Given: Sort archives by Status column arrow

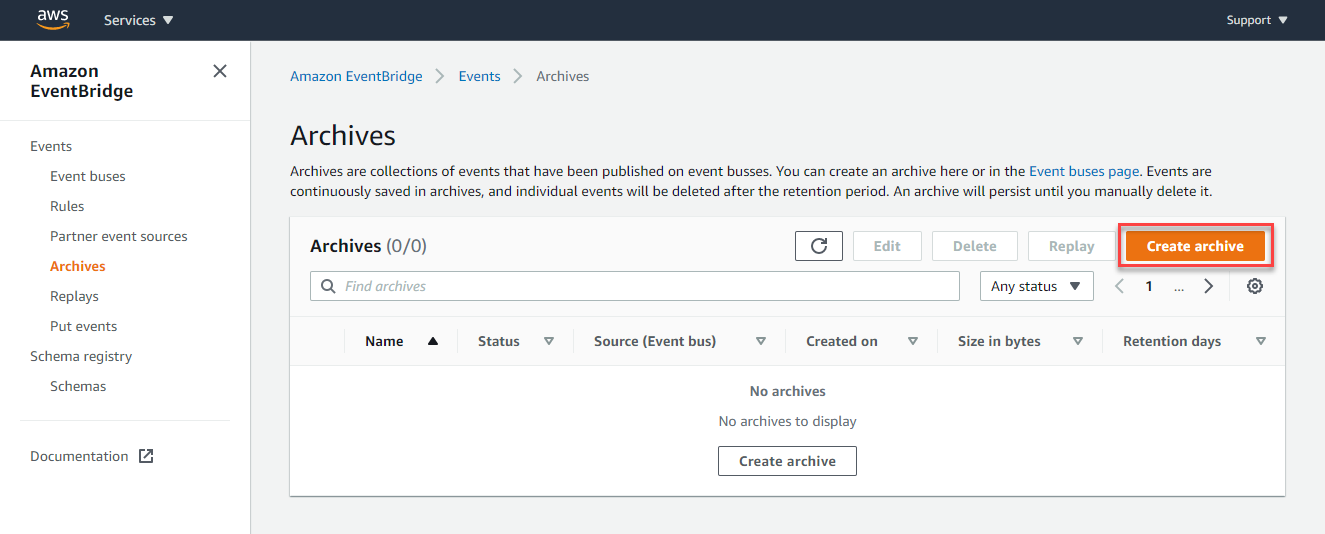Looking at the screenshot, I should (x=548, y=341).
